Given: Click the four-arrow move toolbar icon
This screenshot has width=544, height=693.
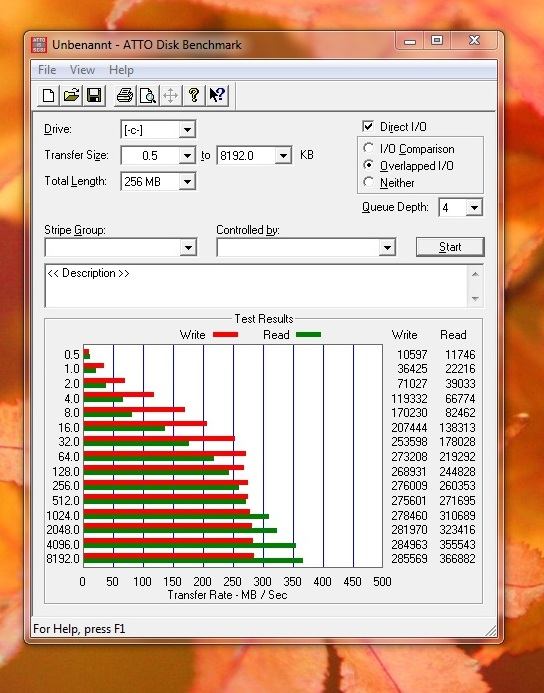Looking at the screenshot, I should coord(171,95).
